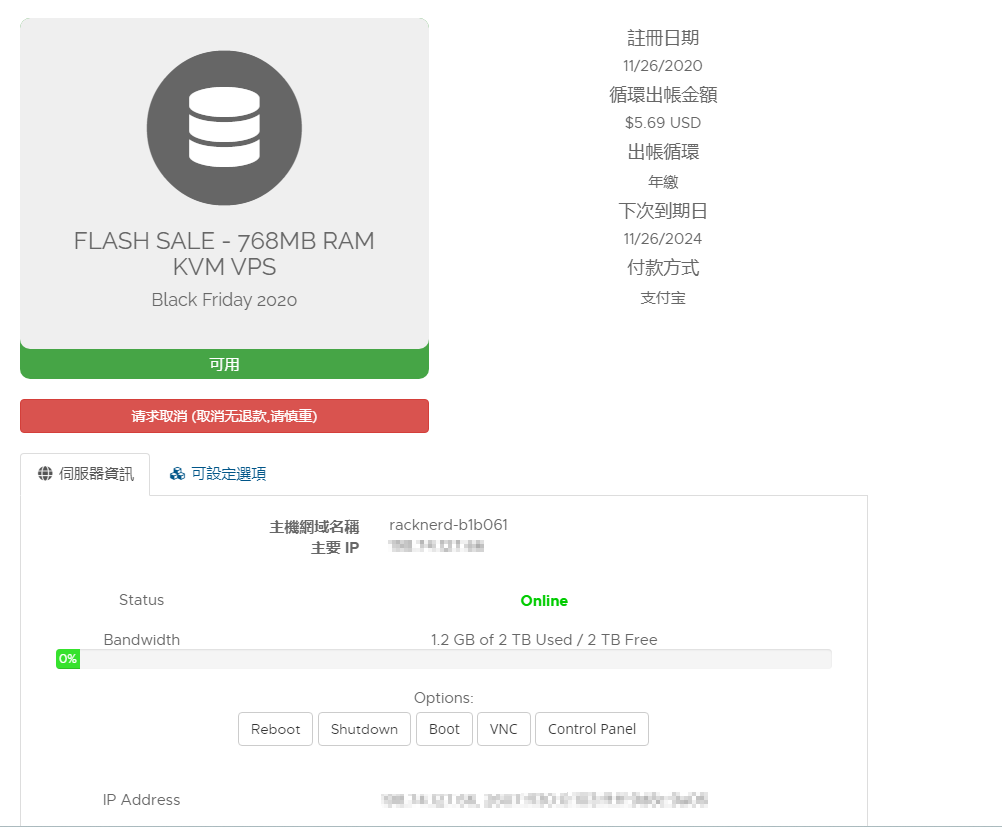
Task: Click the 0% bandwidth indicator label
Action: pos(68,659)
